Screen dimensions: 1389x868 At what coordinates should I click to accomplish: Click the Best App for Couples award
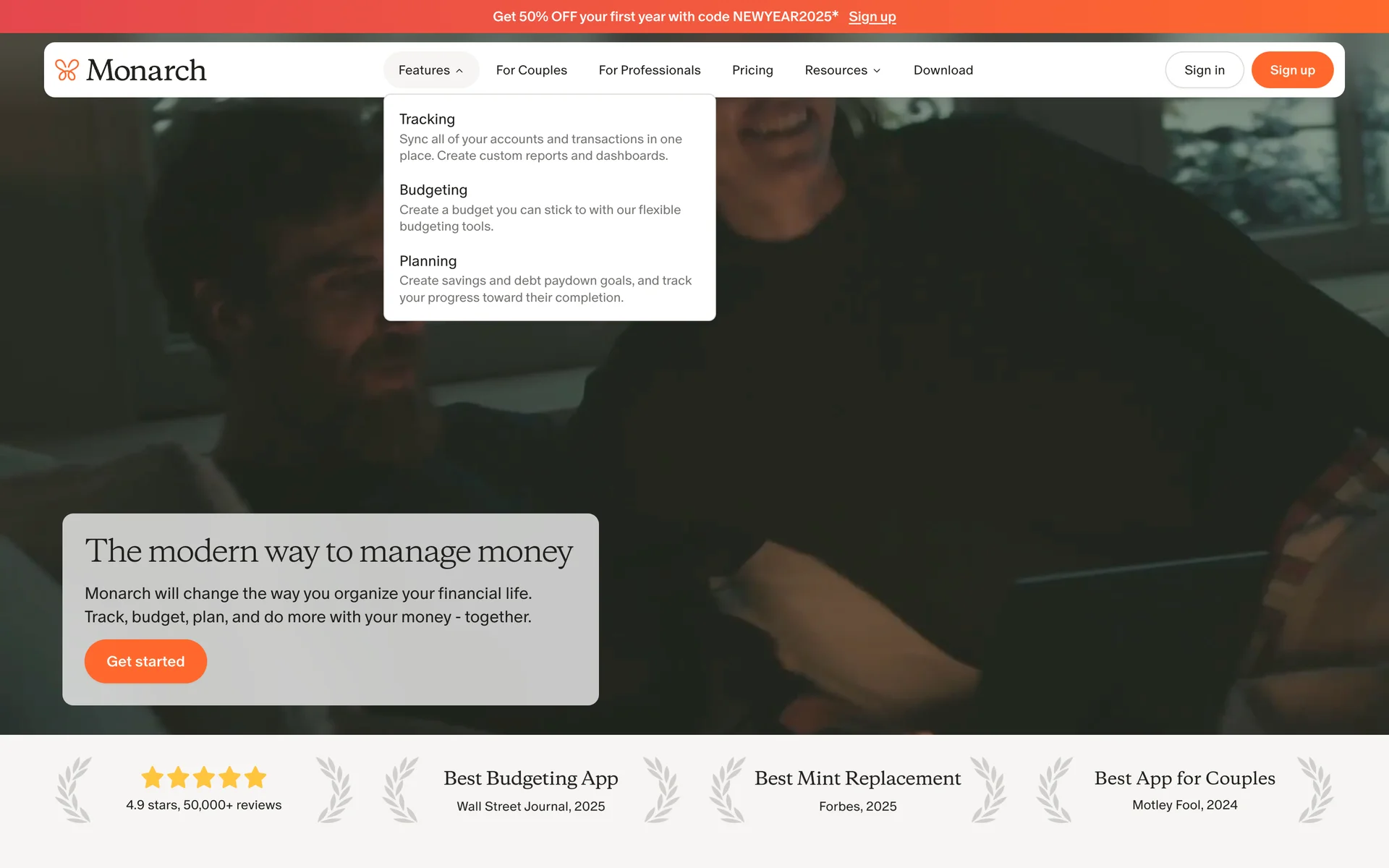[1184, 778]
